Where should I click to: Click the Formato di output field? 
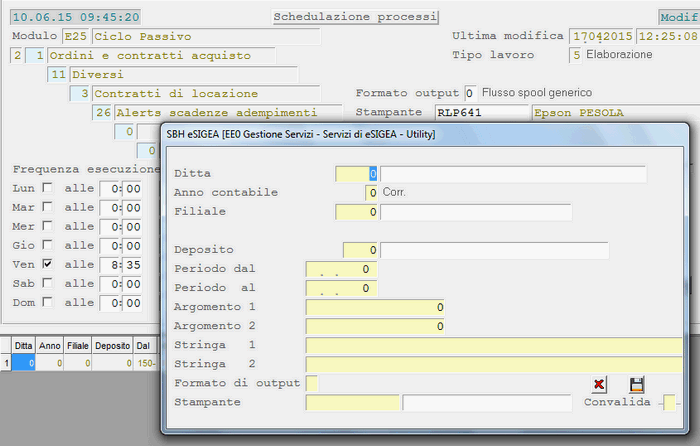pyautogui.click(x=312, y=383)
